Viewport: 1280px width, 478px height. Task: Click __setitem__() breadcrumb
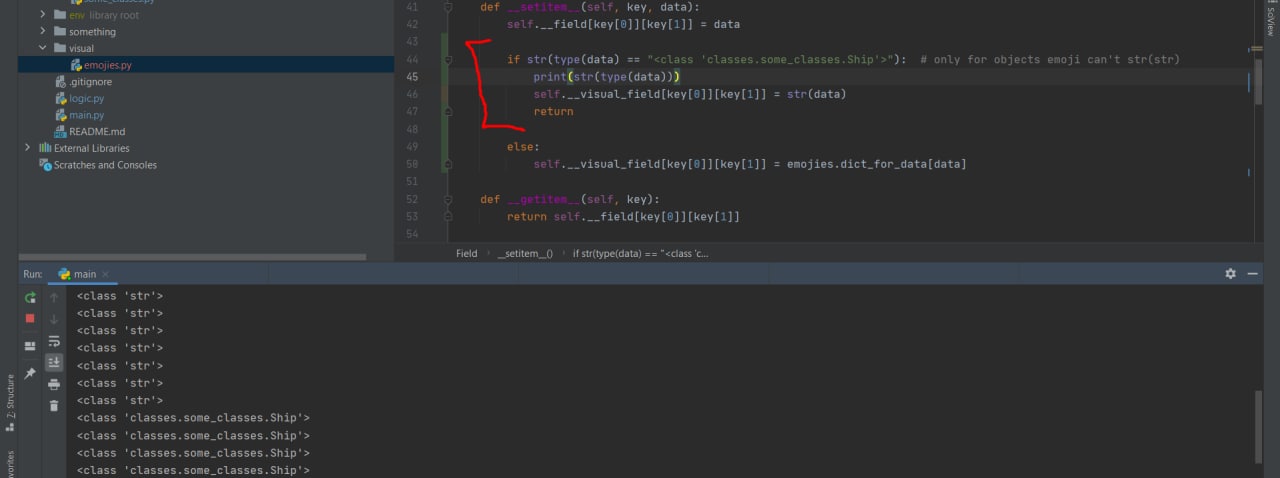pos(525,253)
